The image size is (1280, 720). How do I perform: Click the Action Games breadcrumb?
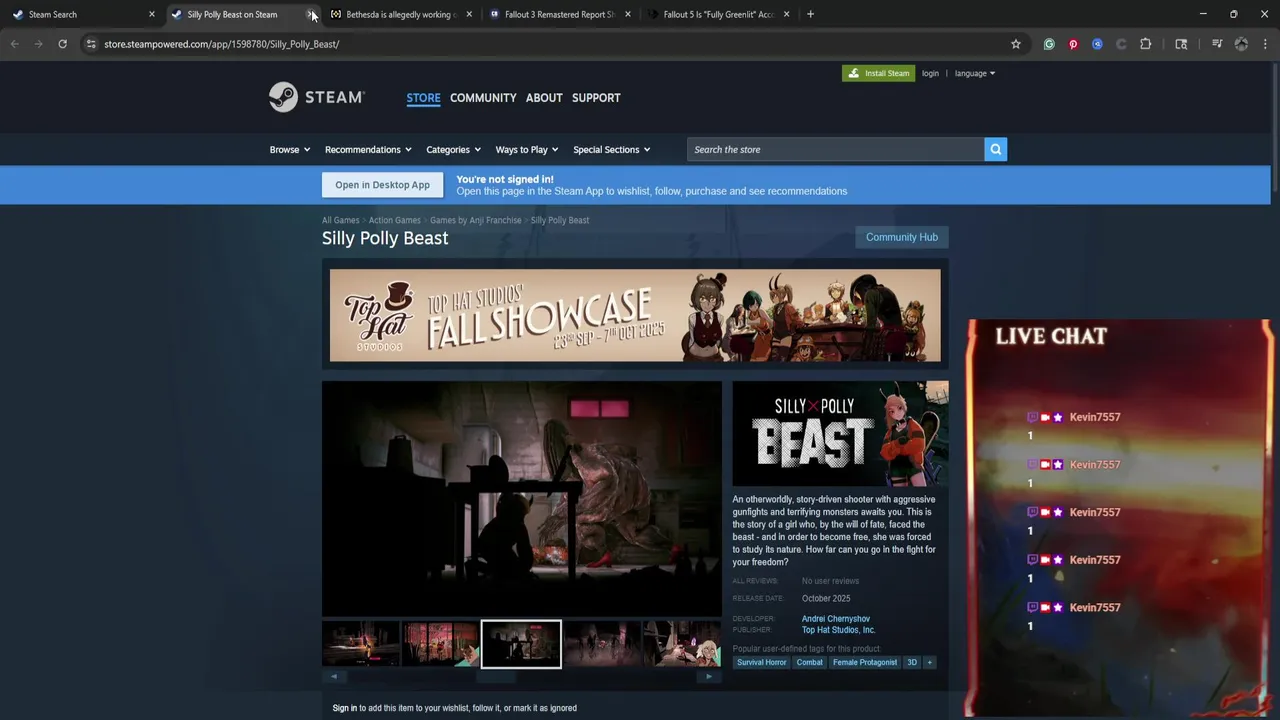click(394, 220)
